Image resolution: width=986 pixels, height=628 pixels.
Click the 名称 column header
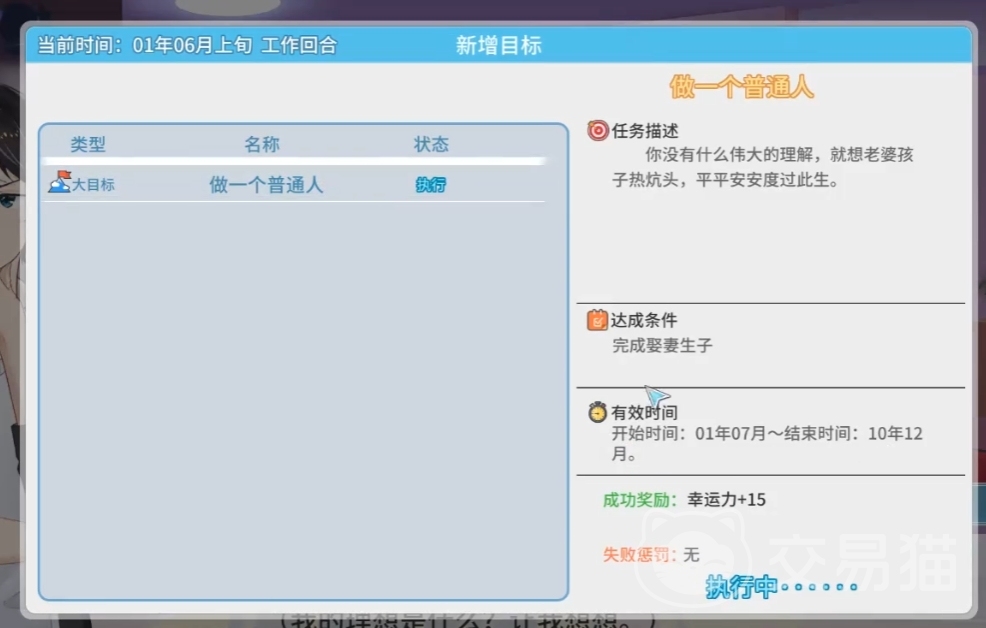(x=262, y=145)
